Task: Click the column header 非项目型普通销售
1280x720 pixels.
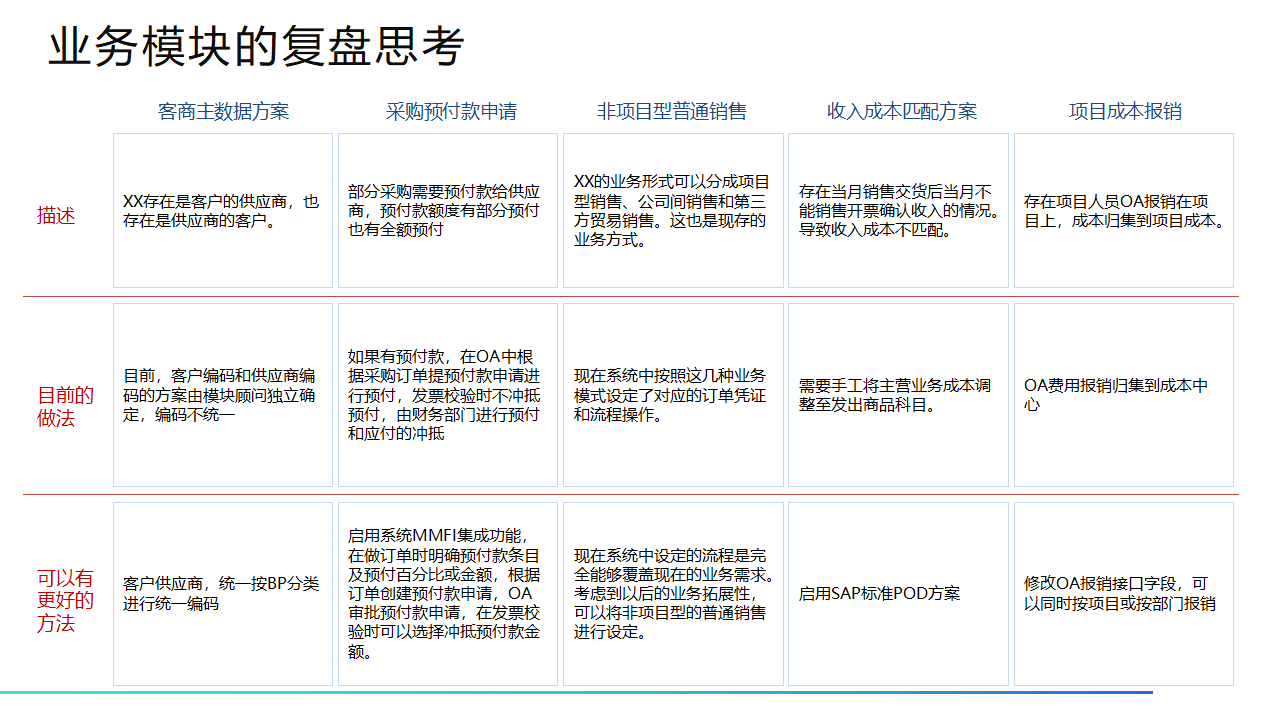Action: tap(672, 111)
